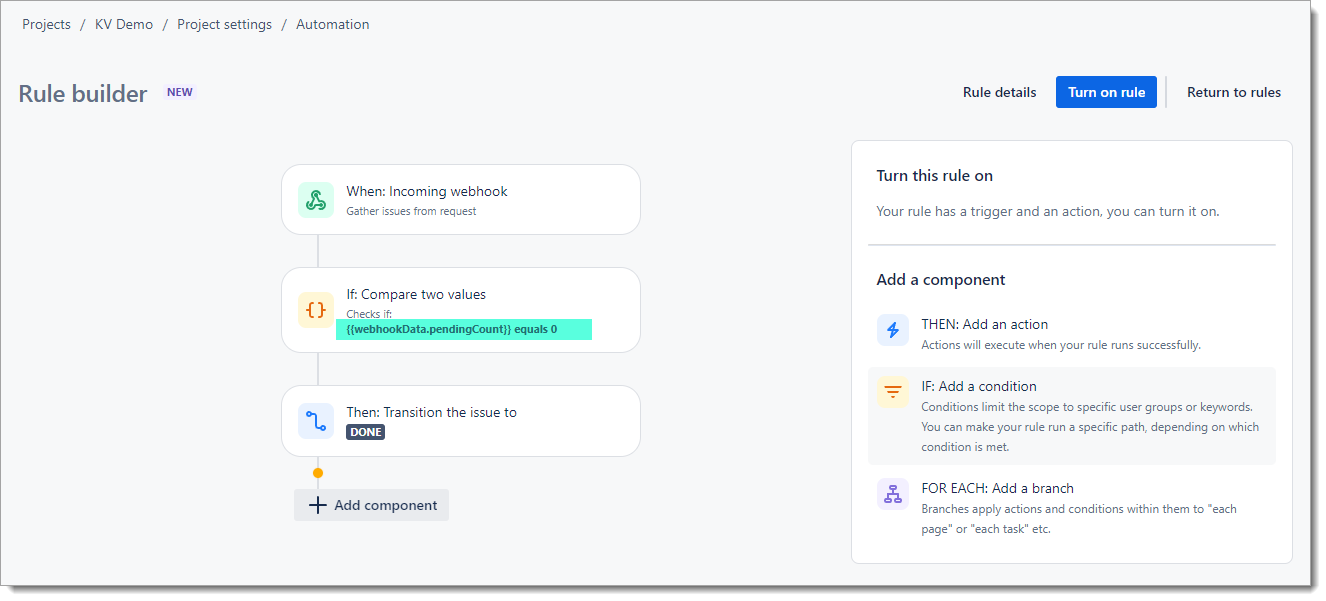Go to KV Demo breadcrumb
Viewport: 1326px width, 601px height.
(x=124, y=24)
